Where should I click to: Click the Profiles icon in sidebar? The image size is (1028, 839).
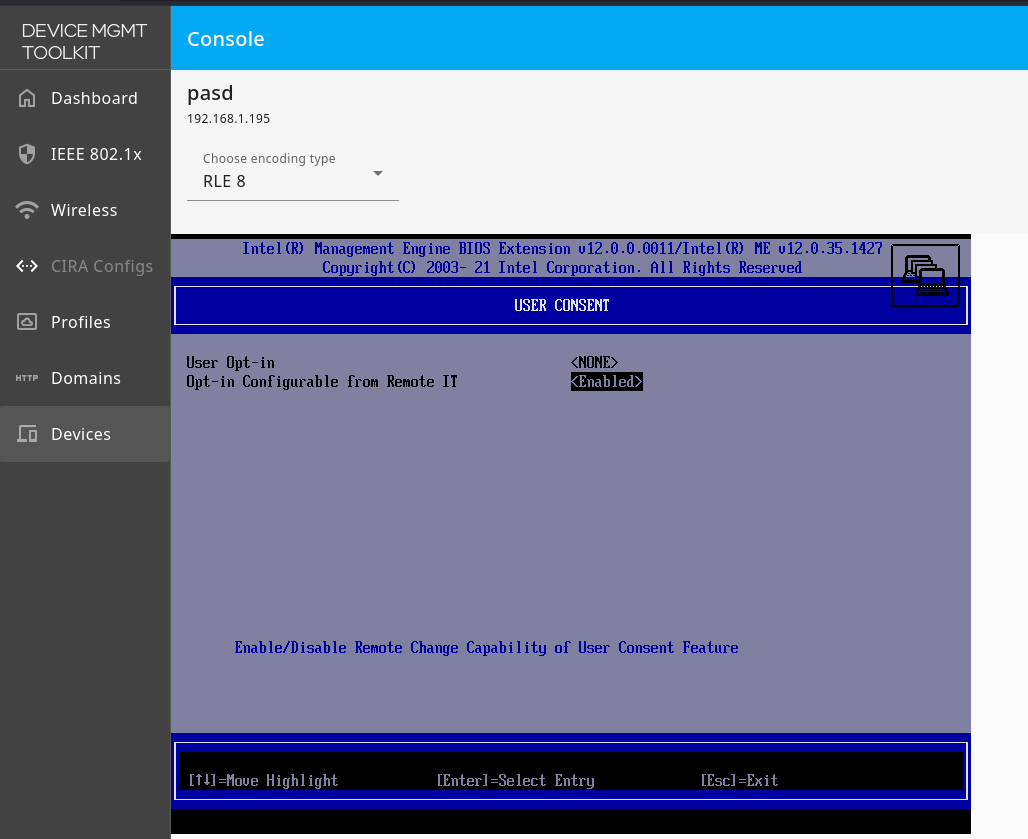point(27,322)
